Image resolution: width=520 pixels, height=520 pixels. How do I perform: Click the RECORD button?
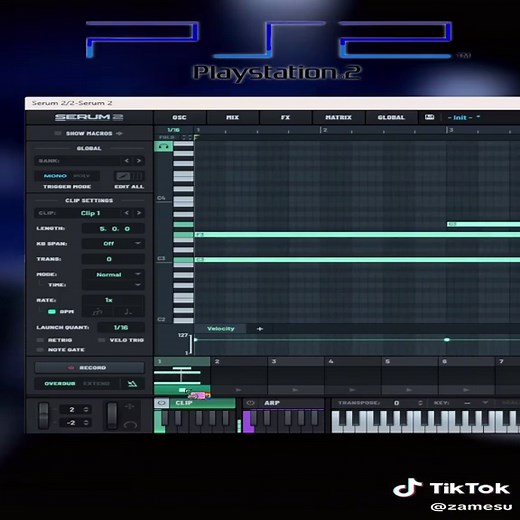tap(90, 368)
